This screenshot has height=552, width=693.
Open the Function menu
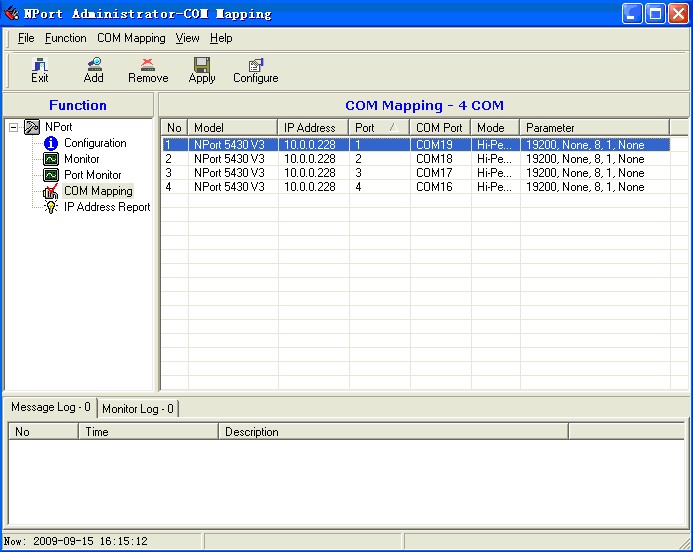coord(65,38)
